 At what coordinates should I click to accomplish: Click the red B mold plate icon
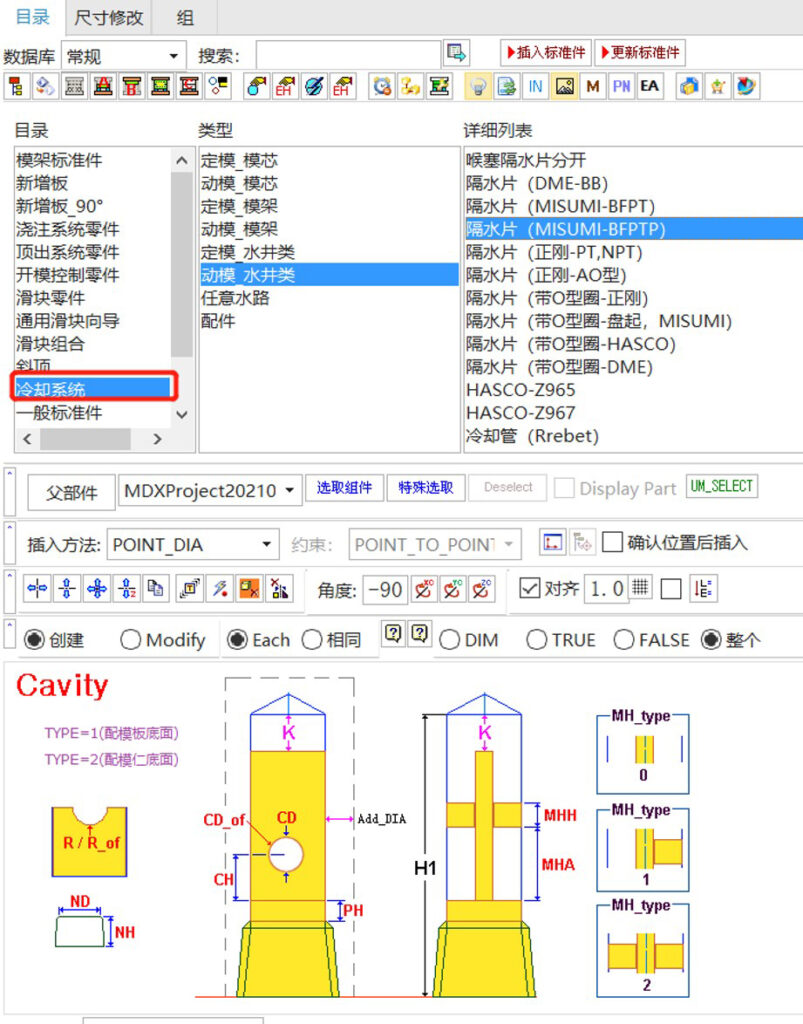[132, 86]
